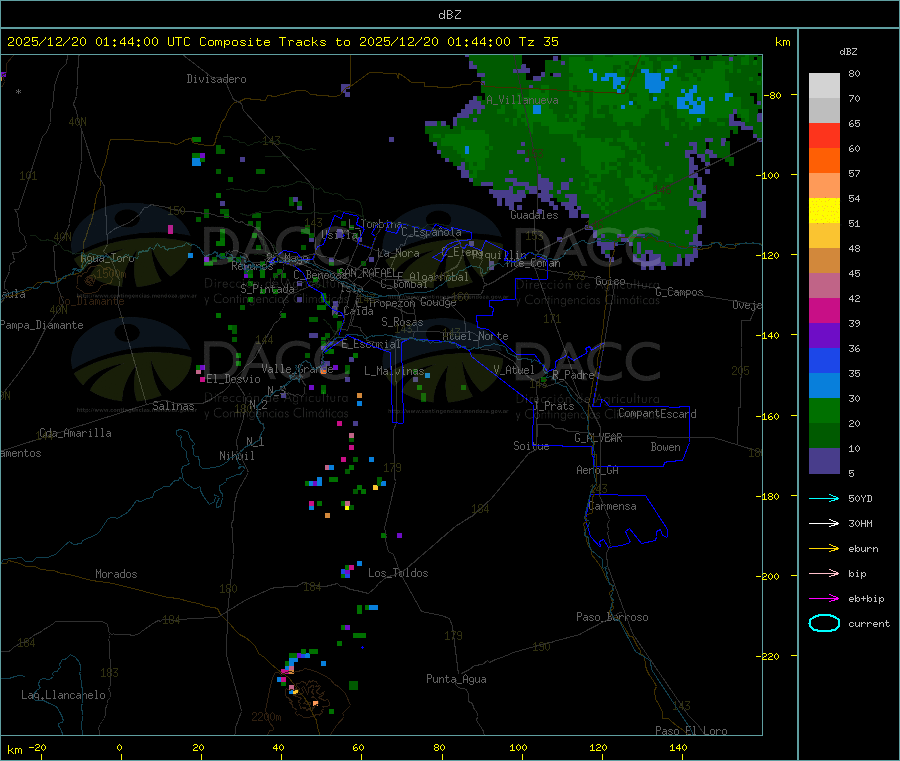The height and width of the screenshot is (761, 900).
Task: Click the pink bip arrow legend icon
Action: [824, 573]
